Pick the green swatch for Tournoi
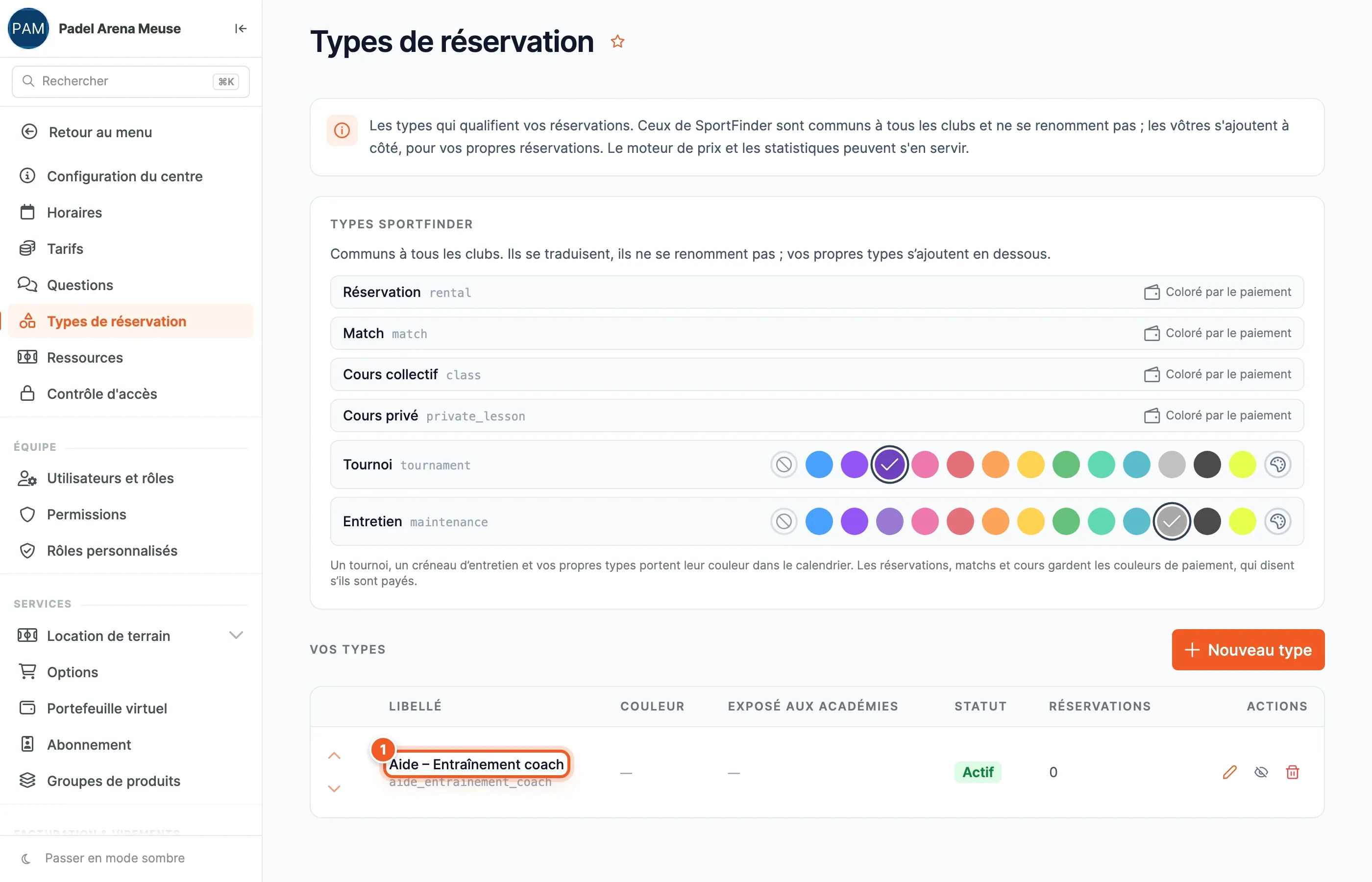Image resolution: width=1372 pixels, height=882 pixels. [1066, 465]
